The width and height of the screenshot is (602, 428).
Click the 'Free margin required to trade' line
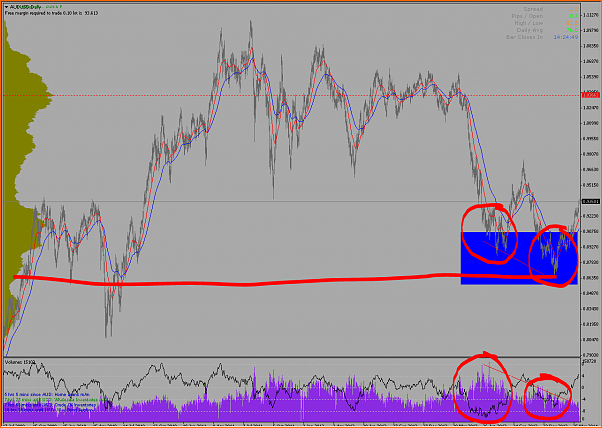click(51, 13)
